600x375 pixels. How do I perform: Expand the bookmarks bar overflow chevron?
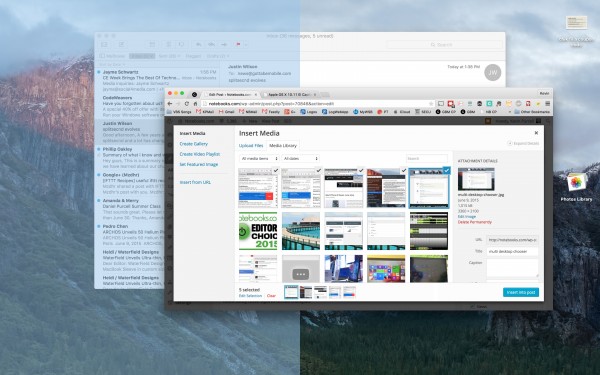point(509,112)
